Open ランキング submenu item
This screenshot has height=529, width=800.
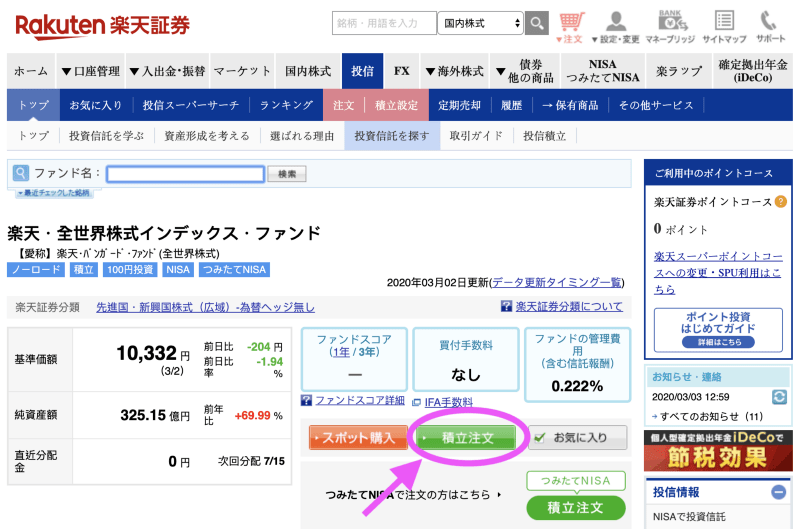(x=286, y=105)
